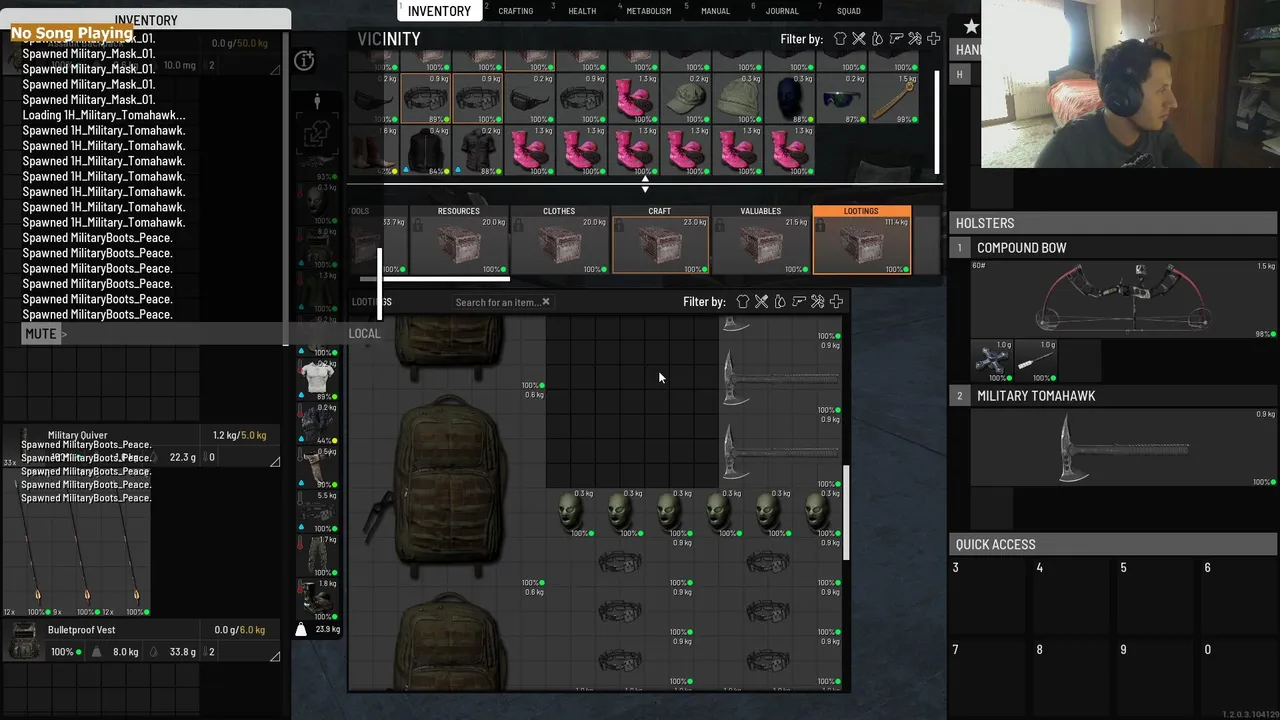1280x720 pixels.
Task: Select the wooden stick item in Vicinity
Action: [894, 99]
